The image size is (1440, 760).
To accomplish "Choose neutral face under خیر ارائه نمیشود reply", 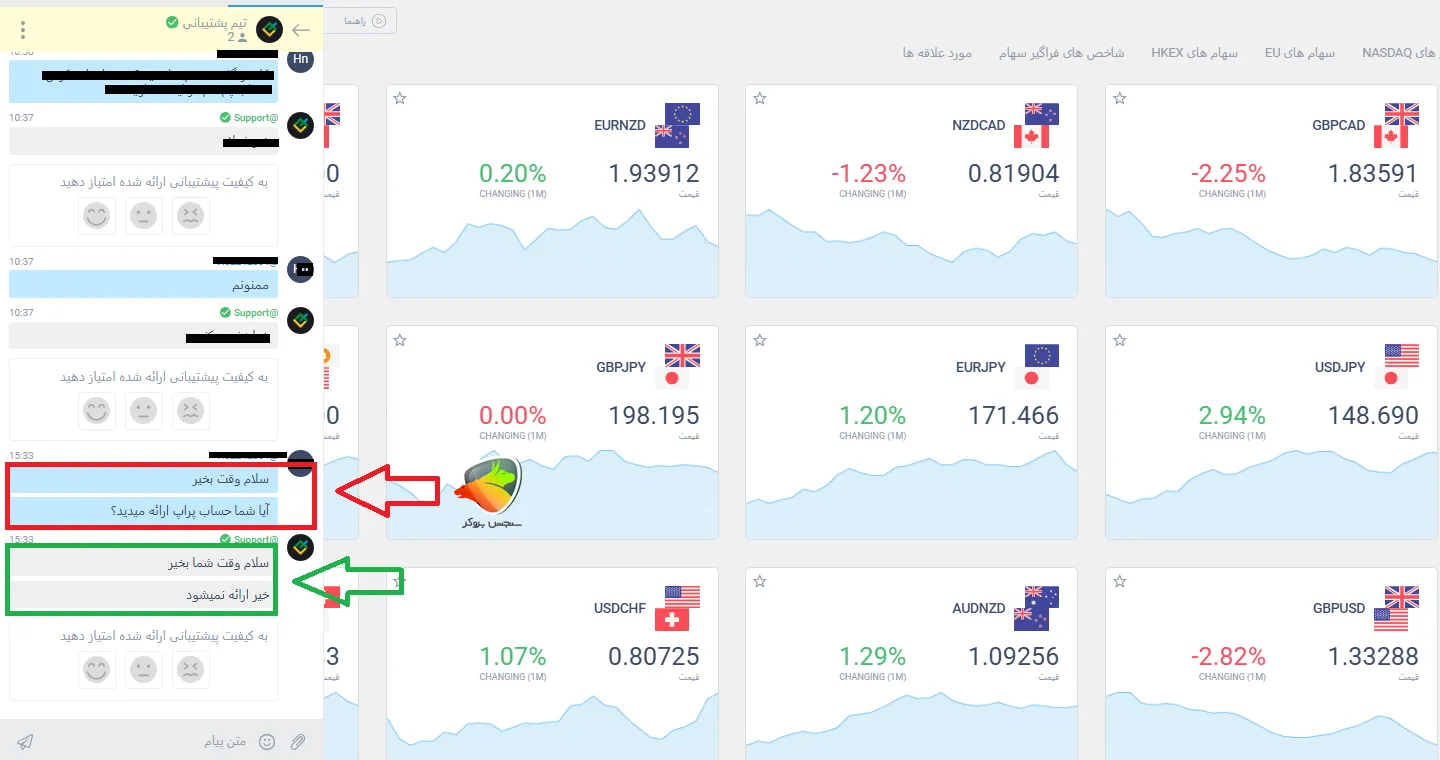I will pyautogui.click(x=144, y=669).
